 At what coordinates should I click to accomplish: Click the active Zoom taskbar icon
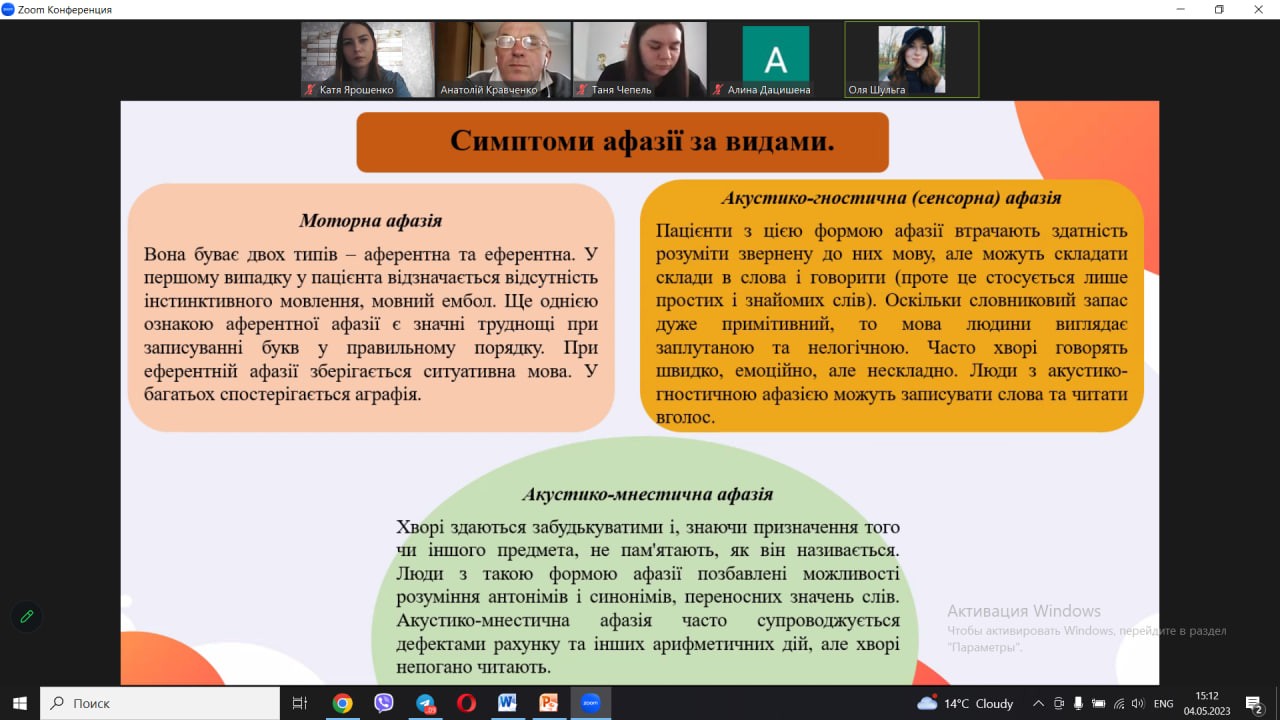(590, 703)
